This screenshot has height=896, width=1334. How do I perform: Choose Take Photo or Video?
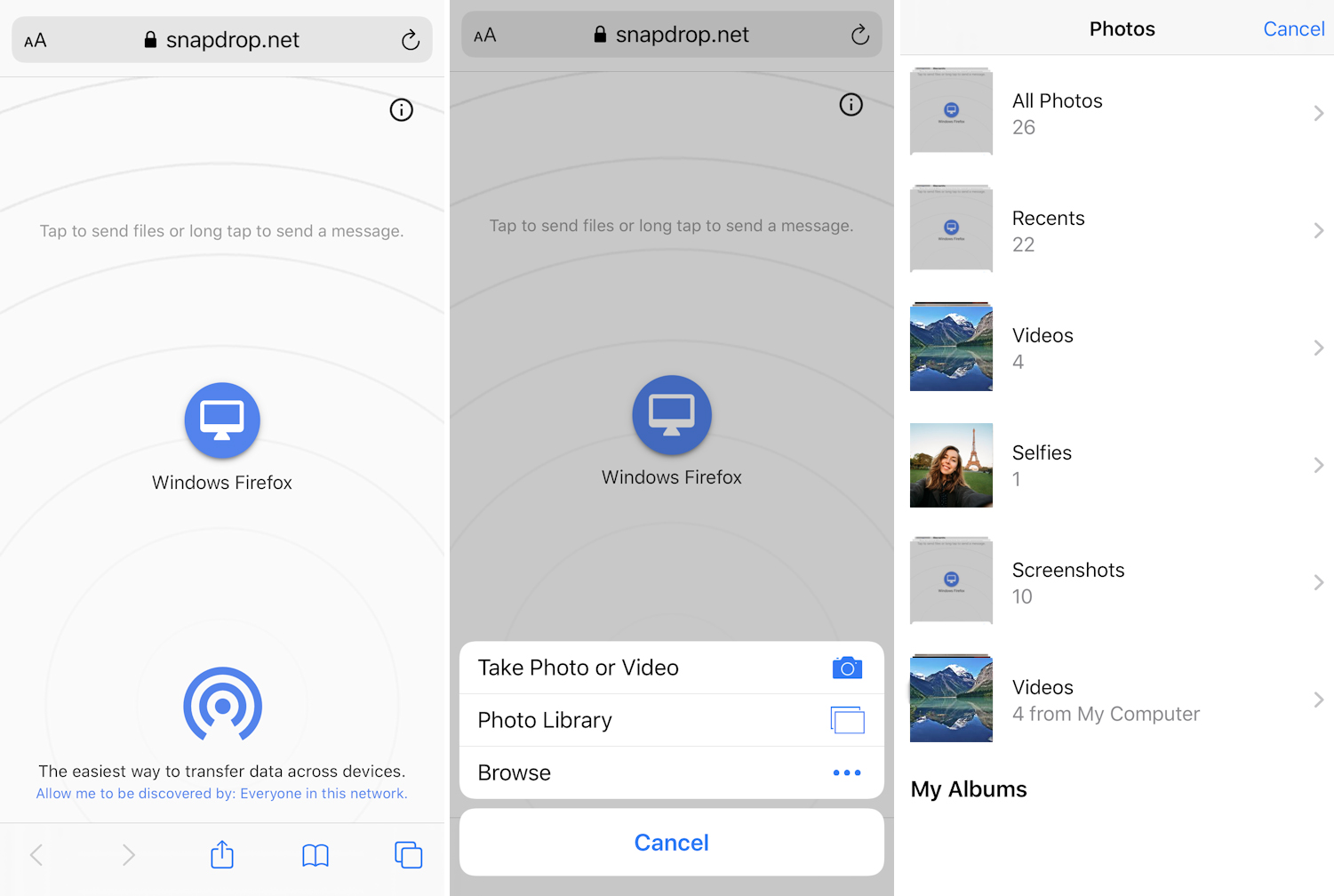point(672,668)
